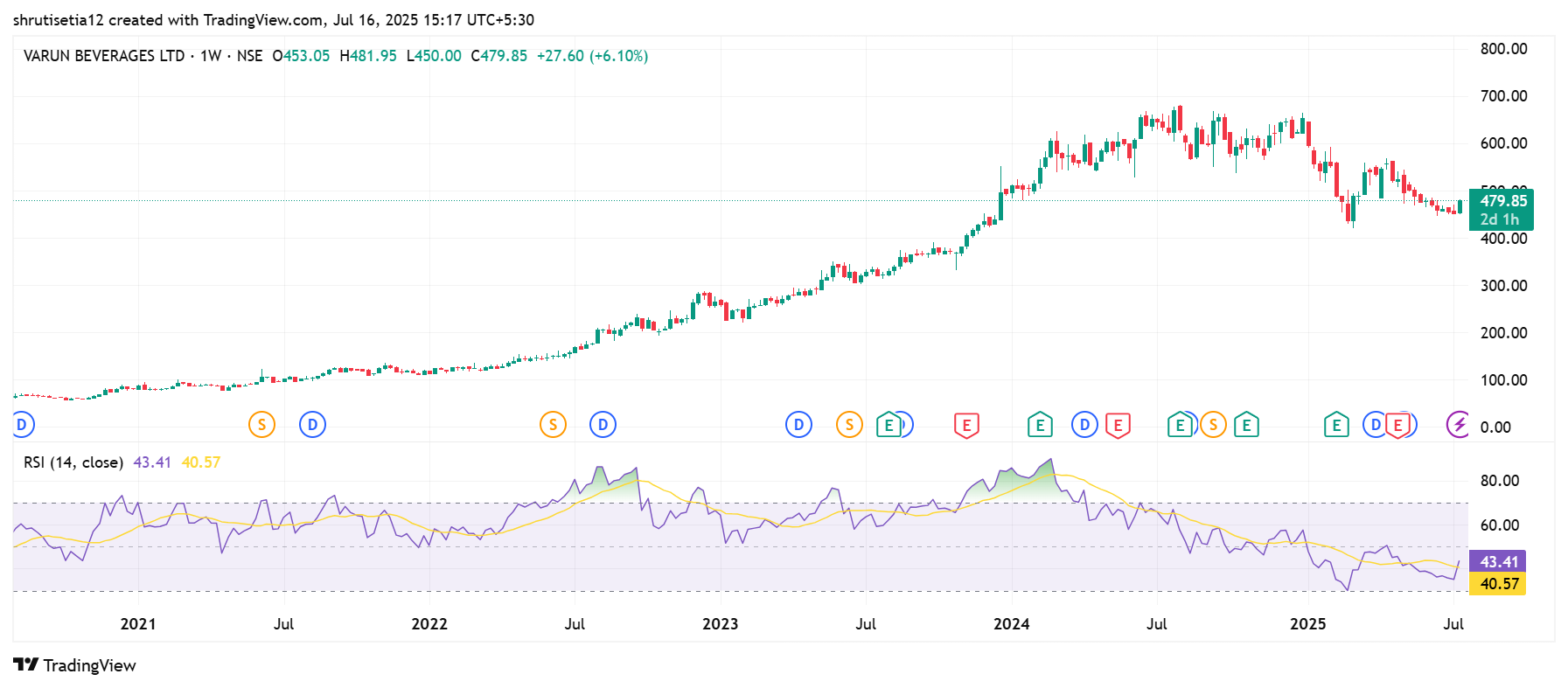Click yellow 40.57 tag on RSI scale
The width and height of the screenshot is (1568, 688).
click(1498, 583)
